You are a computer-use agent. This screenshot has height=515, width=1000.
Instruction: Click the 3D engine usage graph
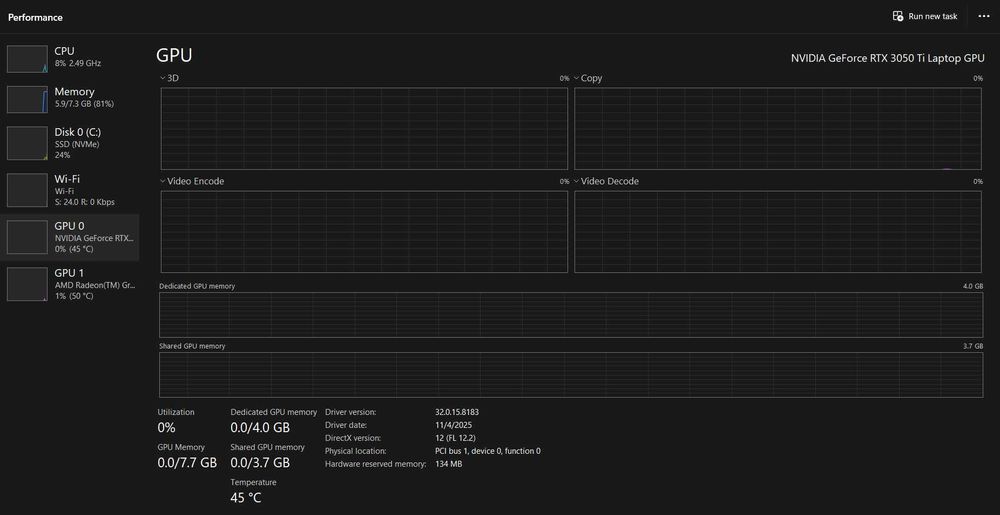point(364,129)
